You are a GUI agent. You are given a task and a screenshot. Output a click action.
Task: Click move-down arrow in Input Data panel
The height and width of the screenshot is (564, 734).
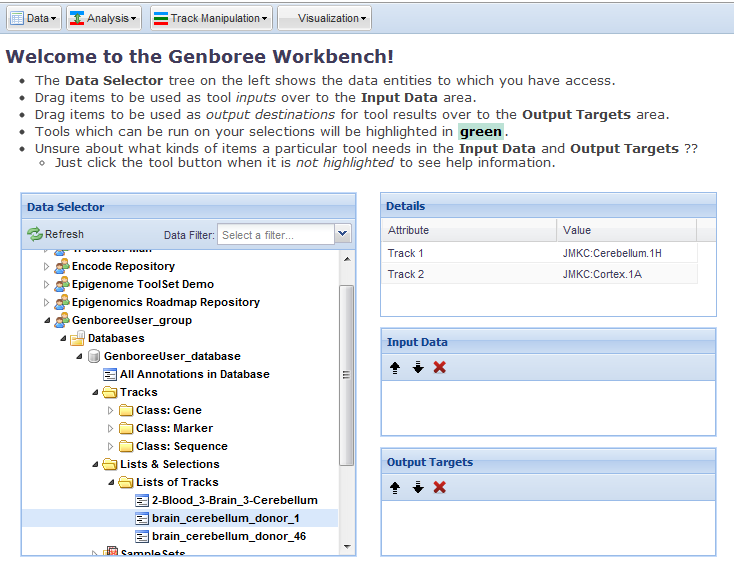coord(417,367)
